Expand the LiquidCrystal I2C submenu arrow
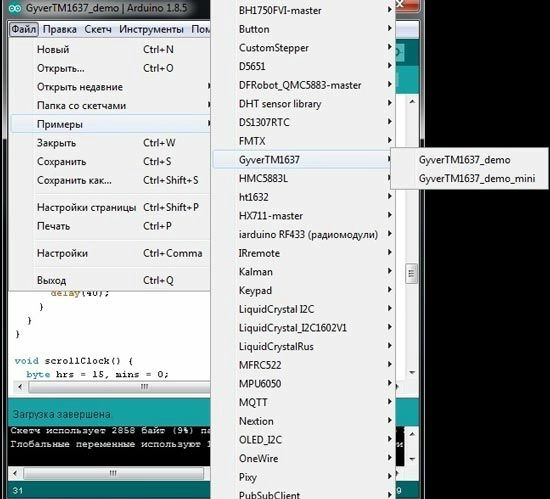This screenshot has width=550, height=499. coord(390,309)
